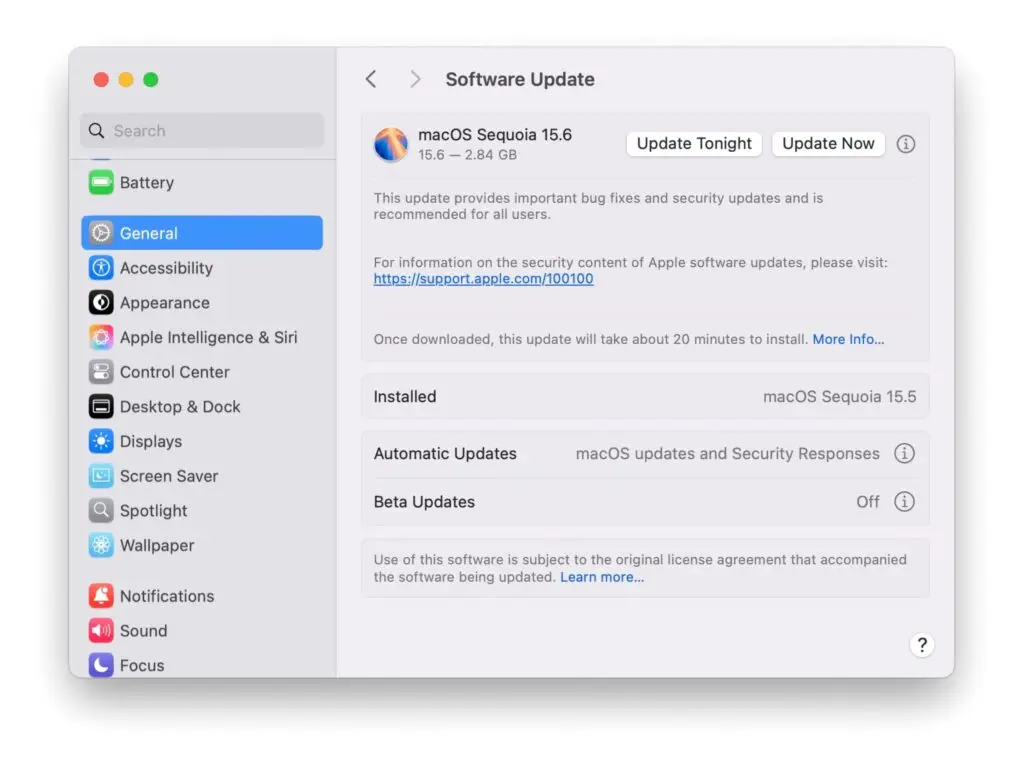Click the magnifying glass search icon

[97, 131]
